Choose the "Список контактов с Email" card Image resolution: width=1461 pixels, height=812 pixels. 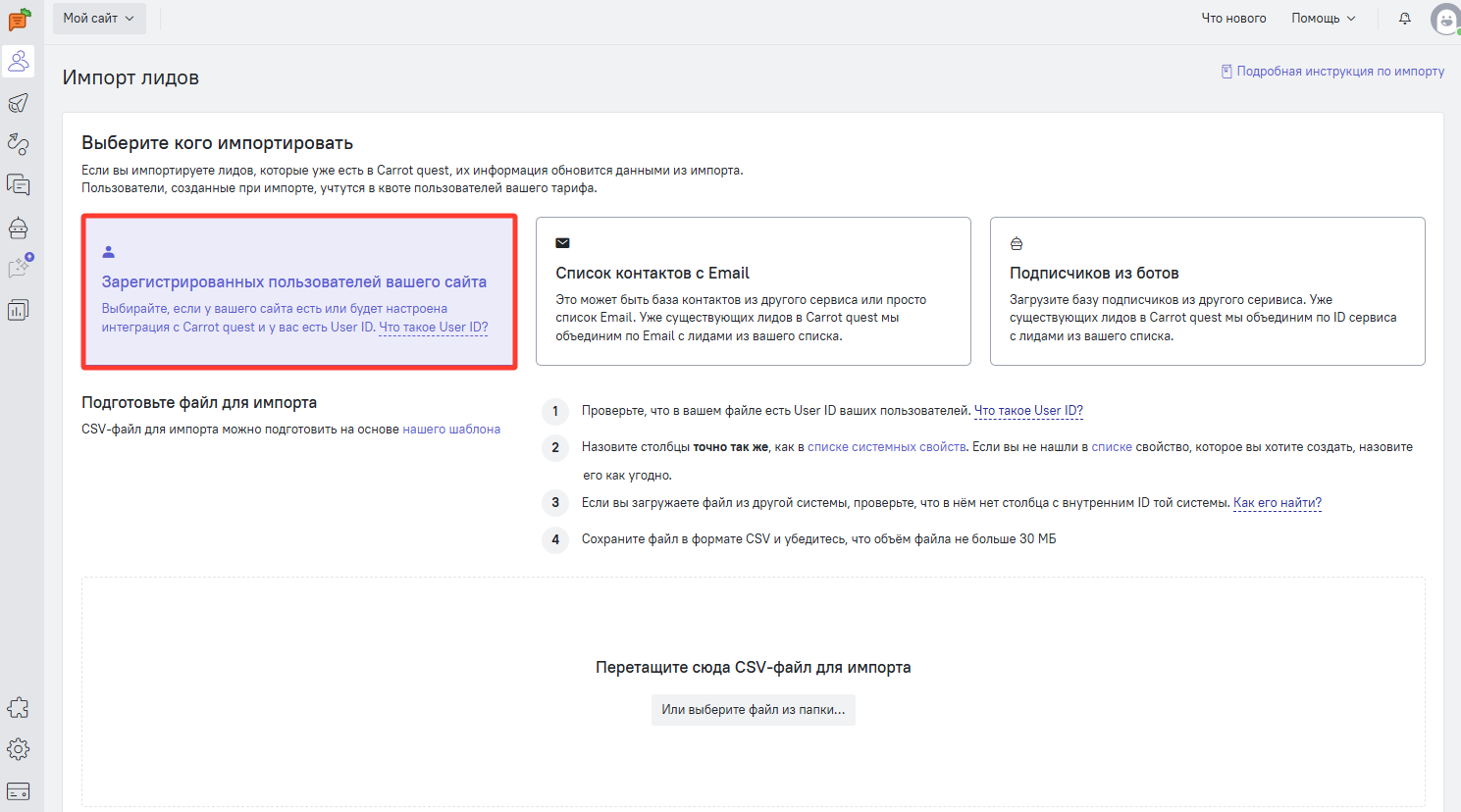pos(753,291)
